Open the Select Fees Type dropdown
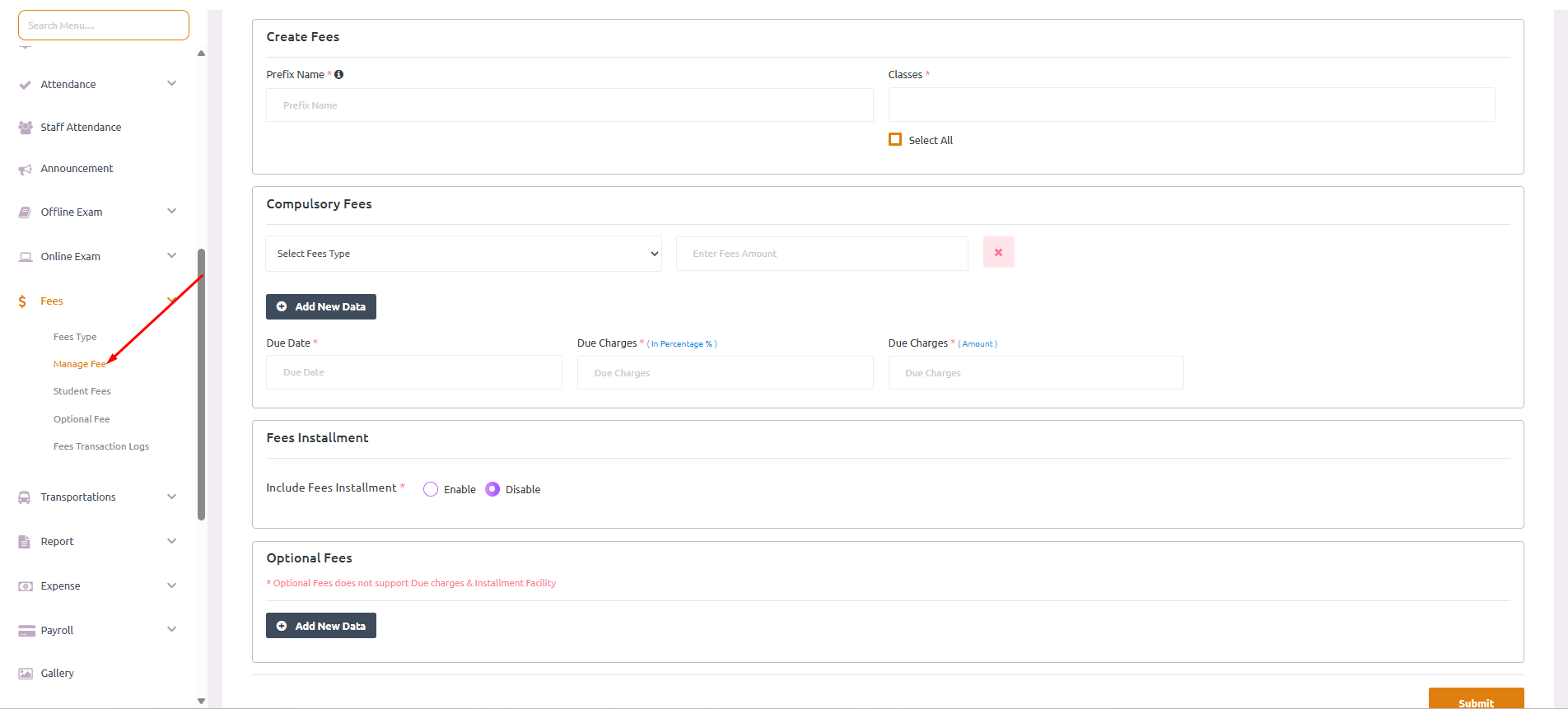 tap(464, 254)
